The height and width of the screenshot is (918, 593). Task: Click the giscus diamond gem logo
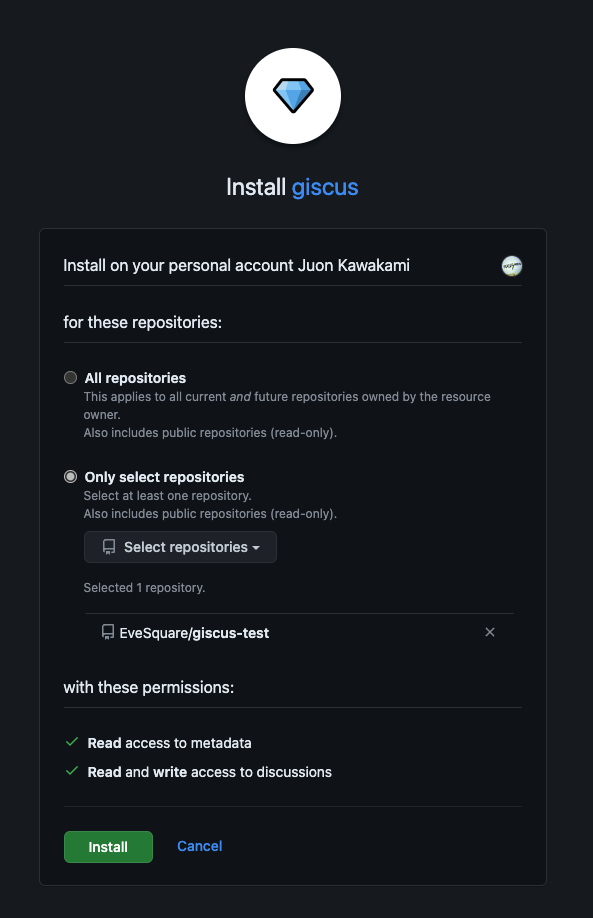293,95
